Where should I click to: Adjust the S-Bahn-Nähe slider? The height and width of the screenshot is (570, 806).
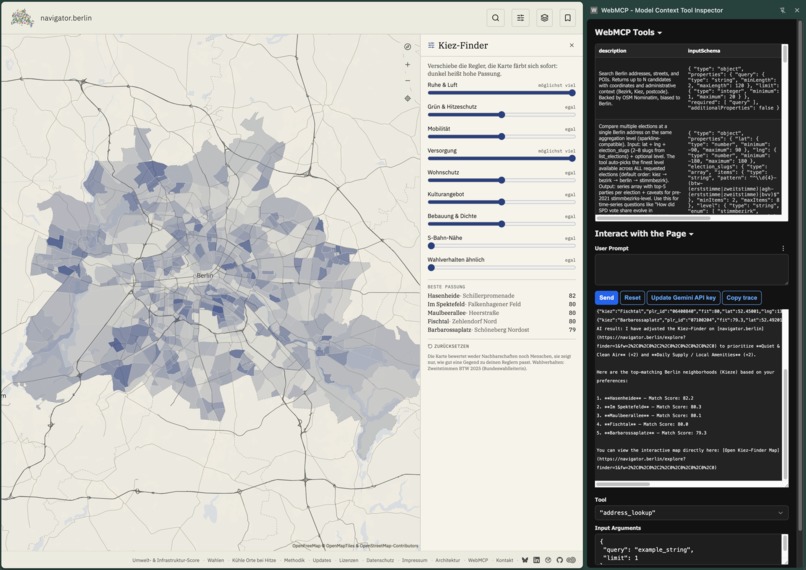coord(501,246)
